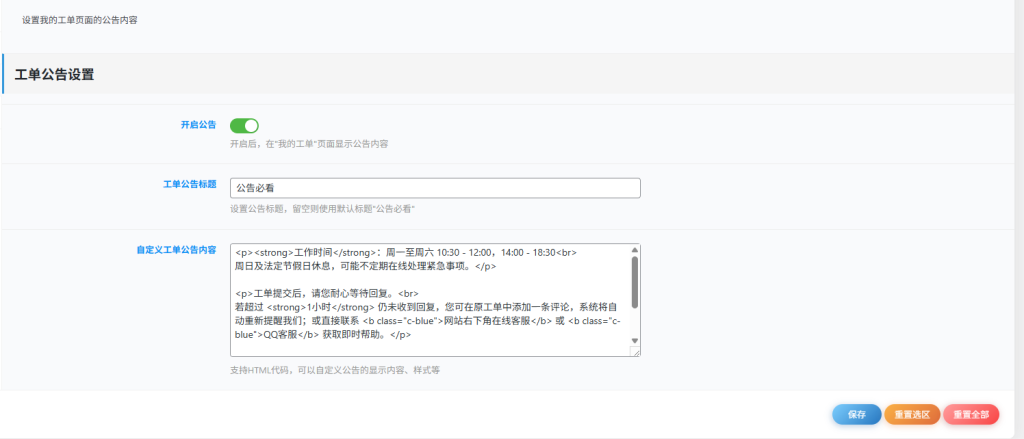Click the hint text below the 开启公告 switch
Viewport: 1024px width, 439px height.
pyautogui.click(x=309, y=144)
